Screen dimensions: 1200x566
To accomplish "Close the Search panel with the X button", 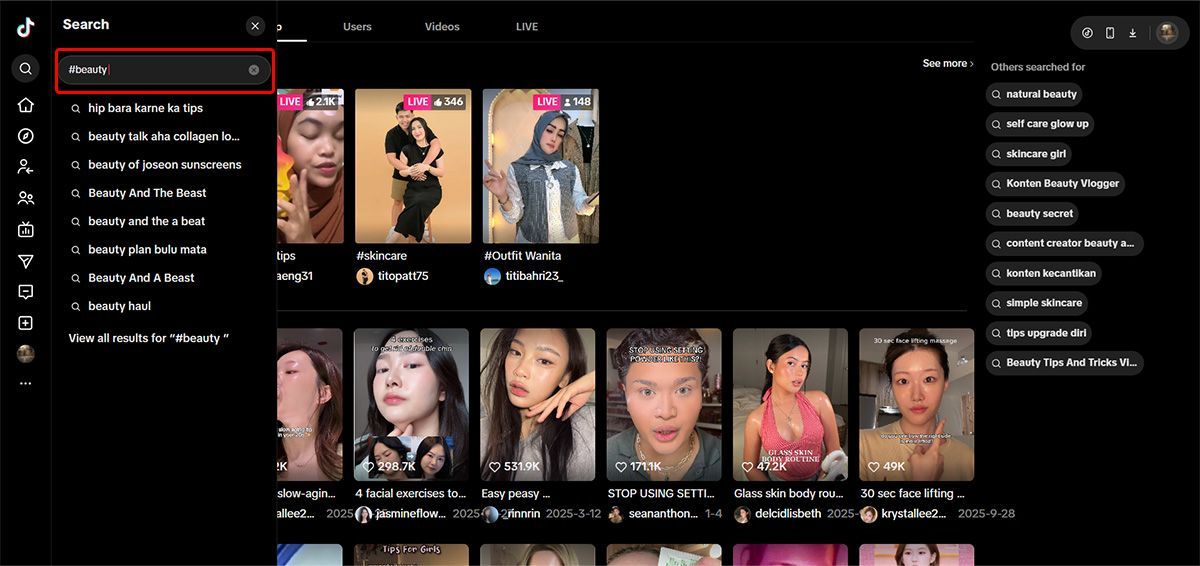I will (255, 26).
